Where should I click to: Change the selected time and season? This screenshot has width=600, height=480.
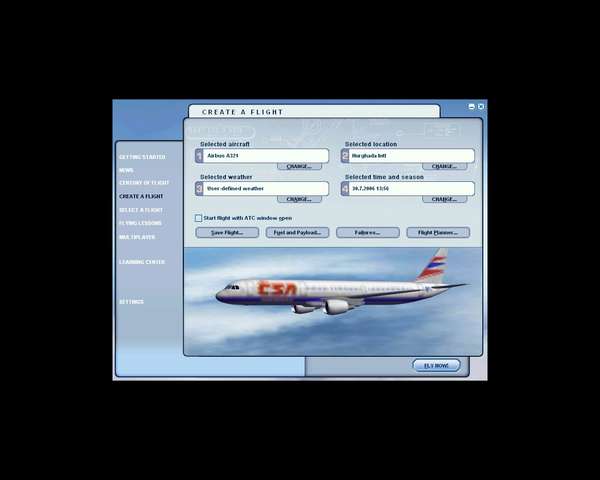(x=445, y=199)
